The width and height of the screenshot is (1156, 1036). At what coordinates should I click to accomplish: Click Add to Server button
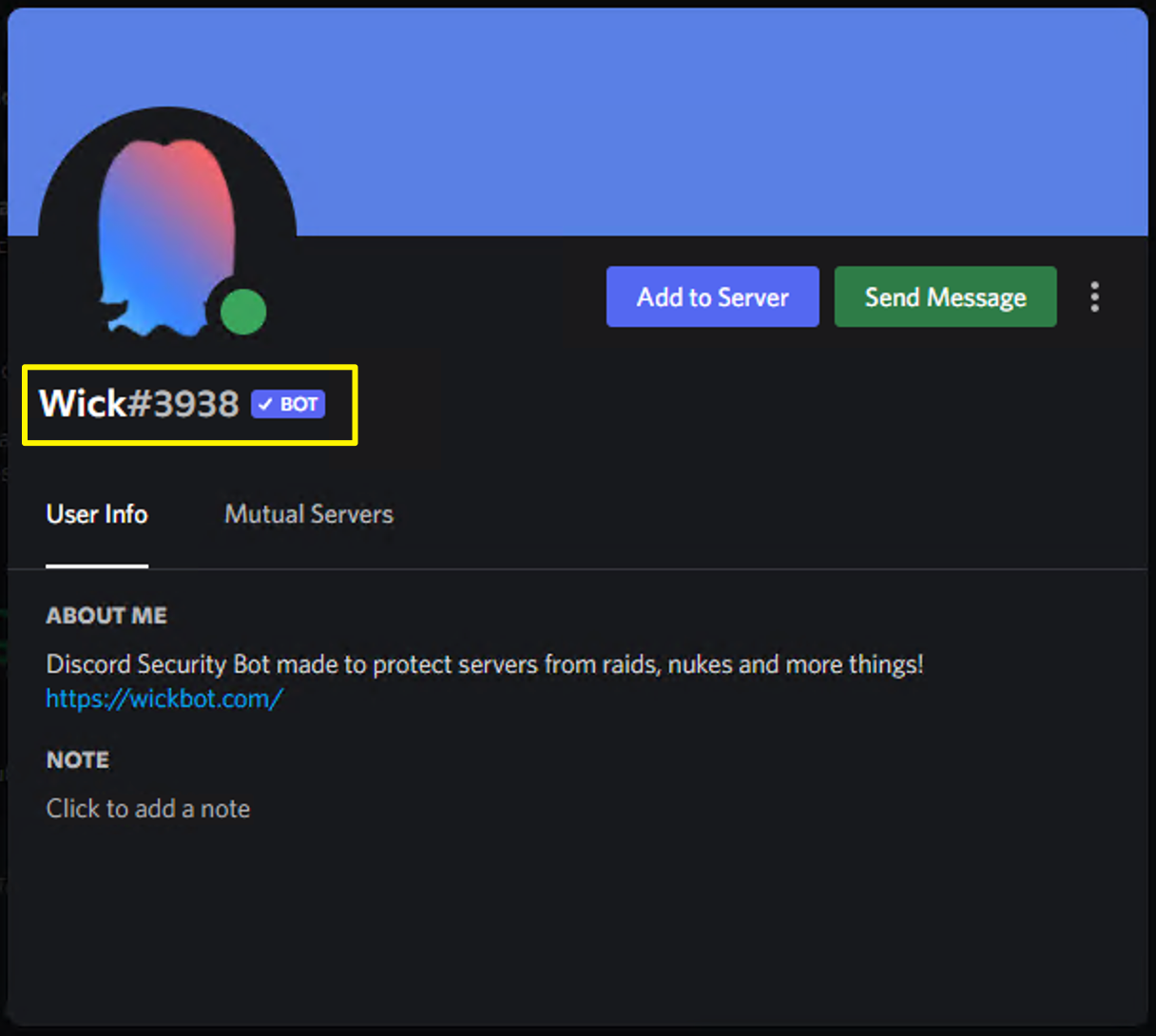tap(713, 297)
